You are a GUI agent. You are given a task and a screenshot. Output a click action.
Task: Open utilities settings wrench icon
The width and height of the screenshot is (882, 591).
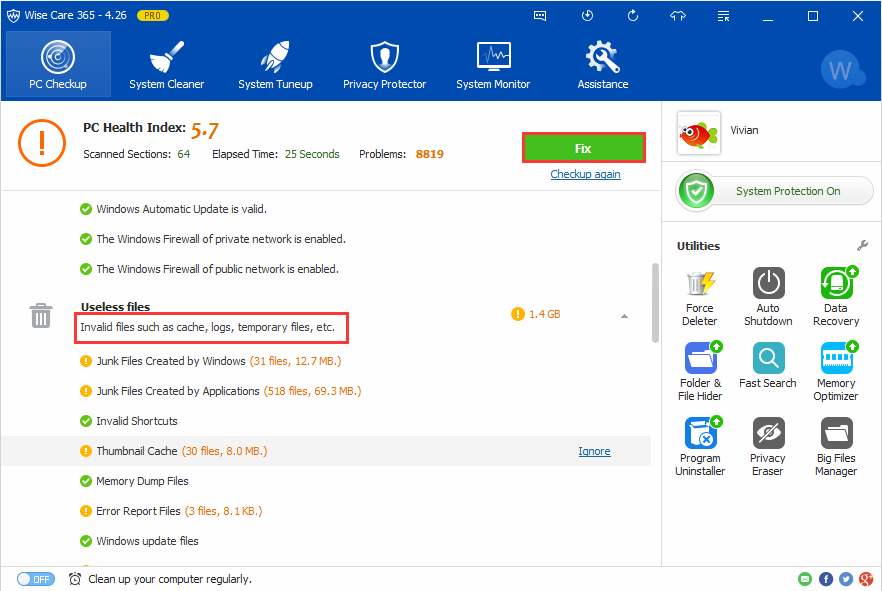click(x=862, y=246)
